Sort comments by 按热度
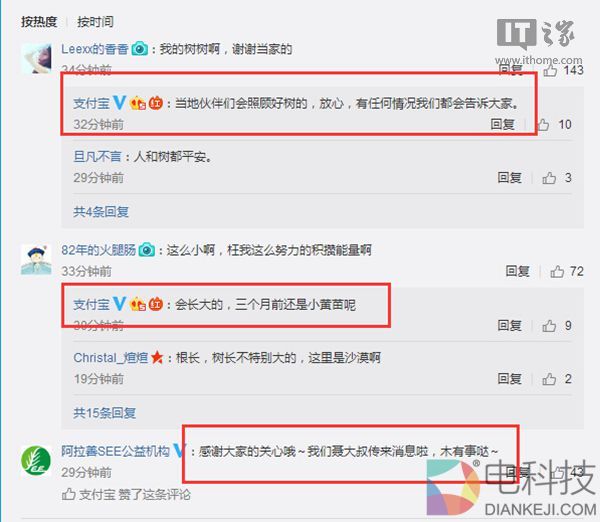The image size is (600, 522). click(x=39, y=22)
